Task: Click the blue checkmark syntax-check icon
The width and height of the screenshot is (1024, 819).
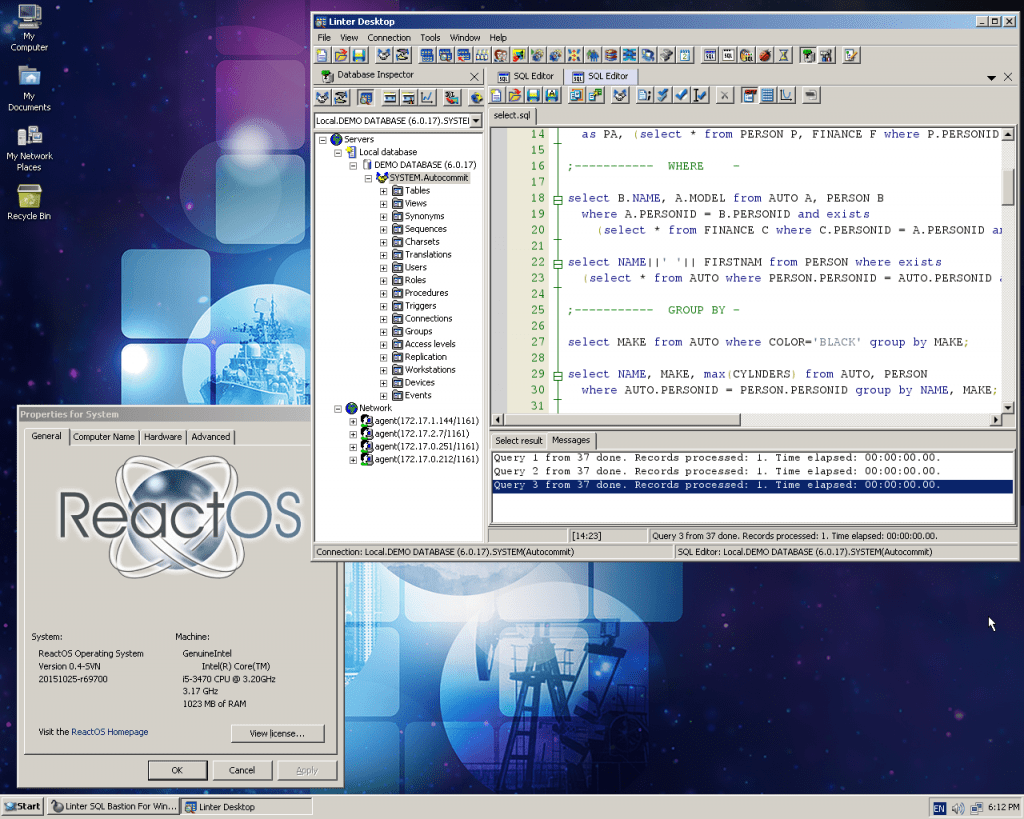Action: click(682, 97)
